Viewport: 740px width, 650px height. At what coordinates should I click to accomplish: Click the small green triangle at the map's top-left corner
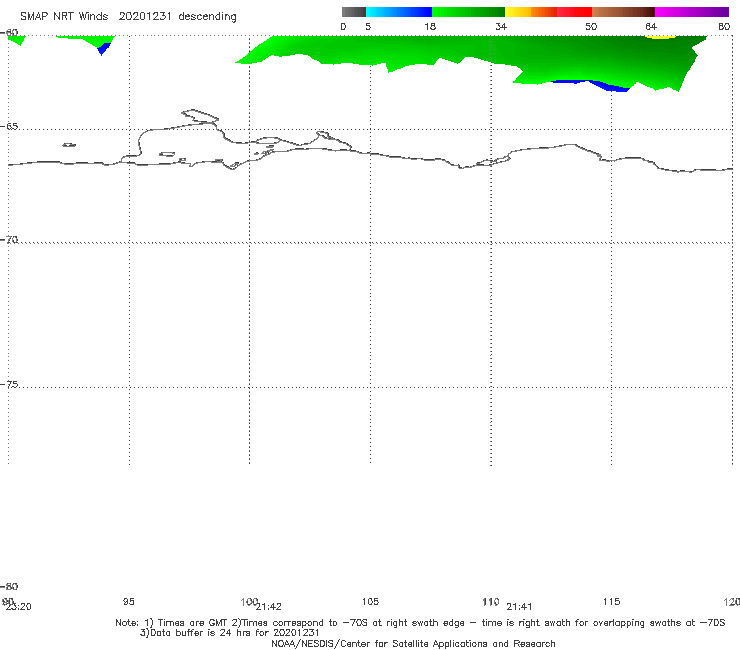pos(17,40)
